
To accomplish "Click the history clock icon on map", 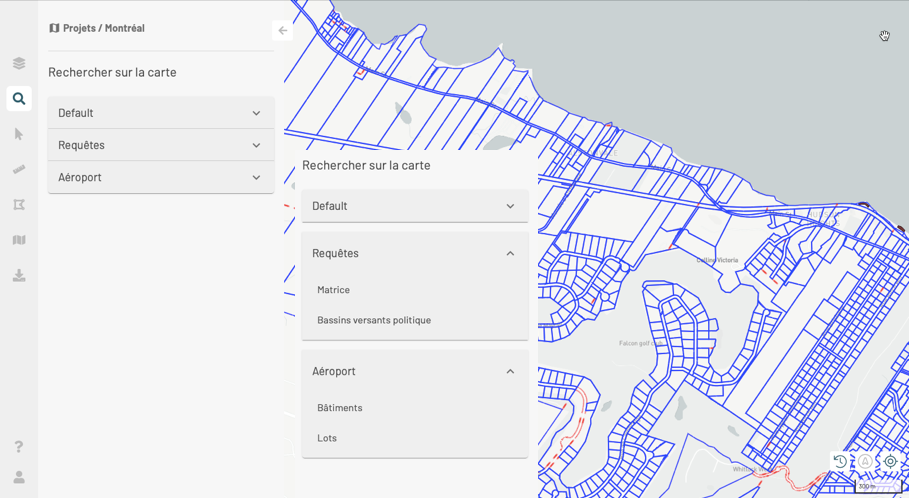I will [x=840, y=461].
